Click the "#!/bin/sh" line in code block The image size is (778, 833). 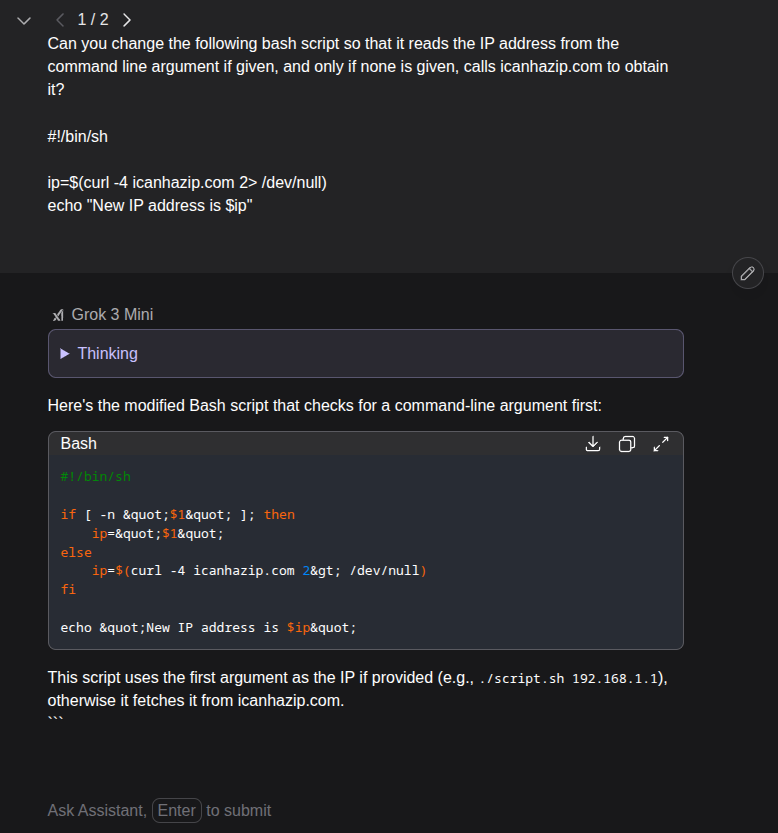[x=96, y=477]
